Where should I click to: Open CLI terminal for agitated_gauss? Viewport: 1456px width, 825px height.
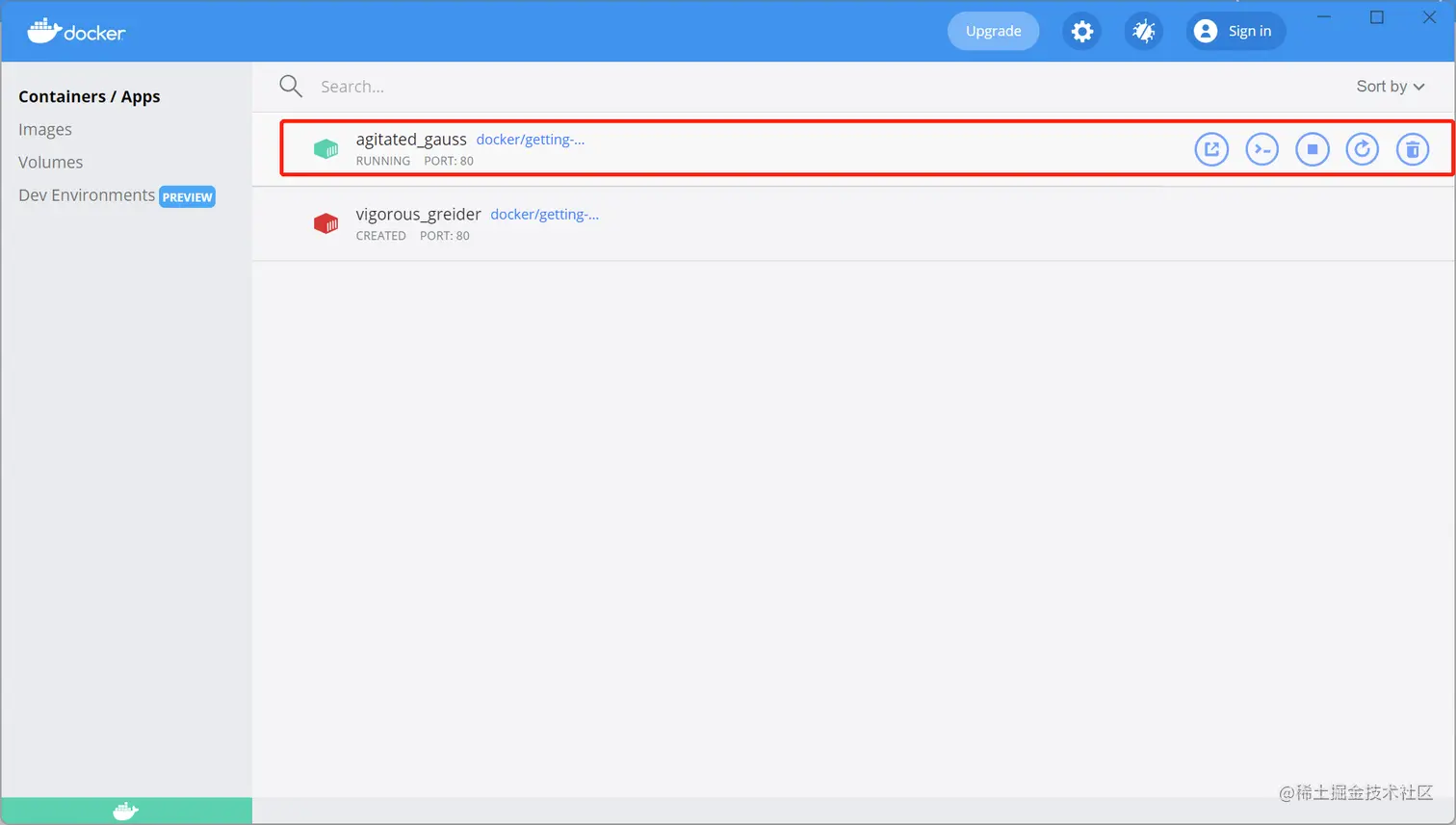(1261, 149)
